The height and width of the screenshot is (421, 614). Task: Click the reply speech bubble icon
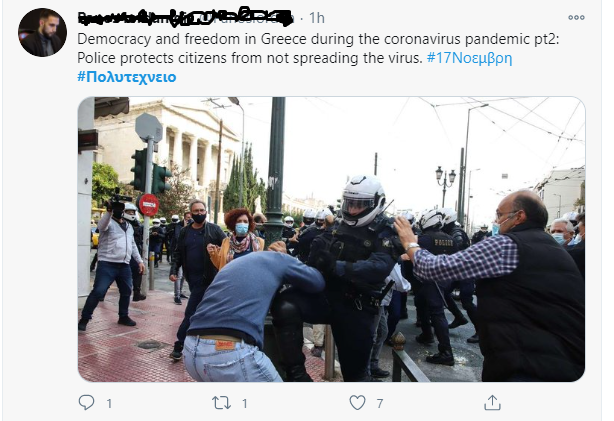coord(86,402)
